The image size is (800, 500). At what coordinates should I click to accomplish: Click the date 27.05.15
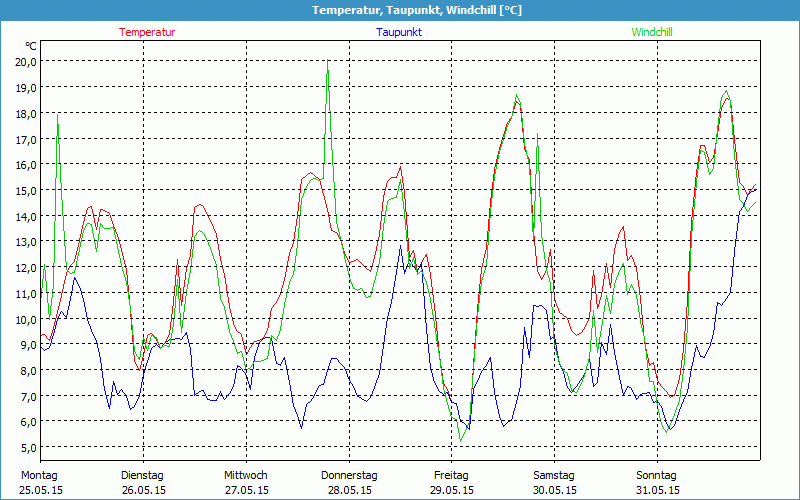click(x=247, y=490)
